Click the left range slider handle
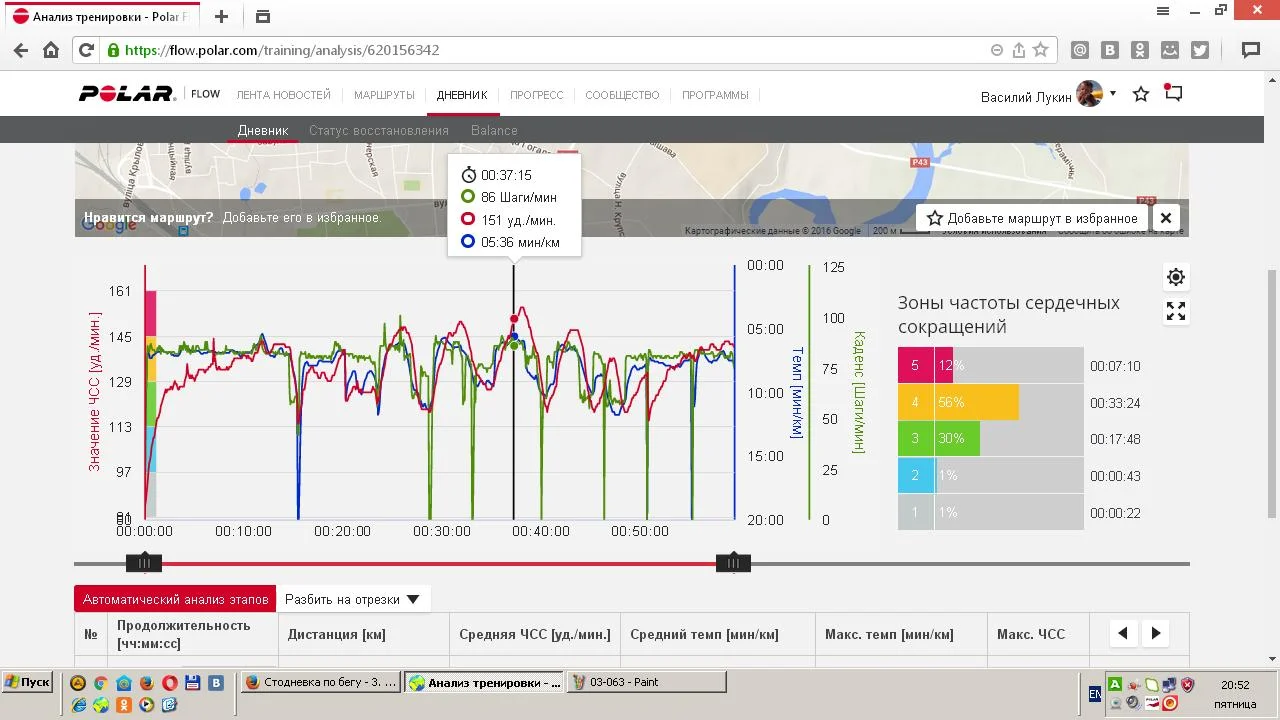This screenshot has height=720, width=1280. coord(144,563)
